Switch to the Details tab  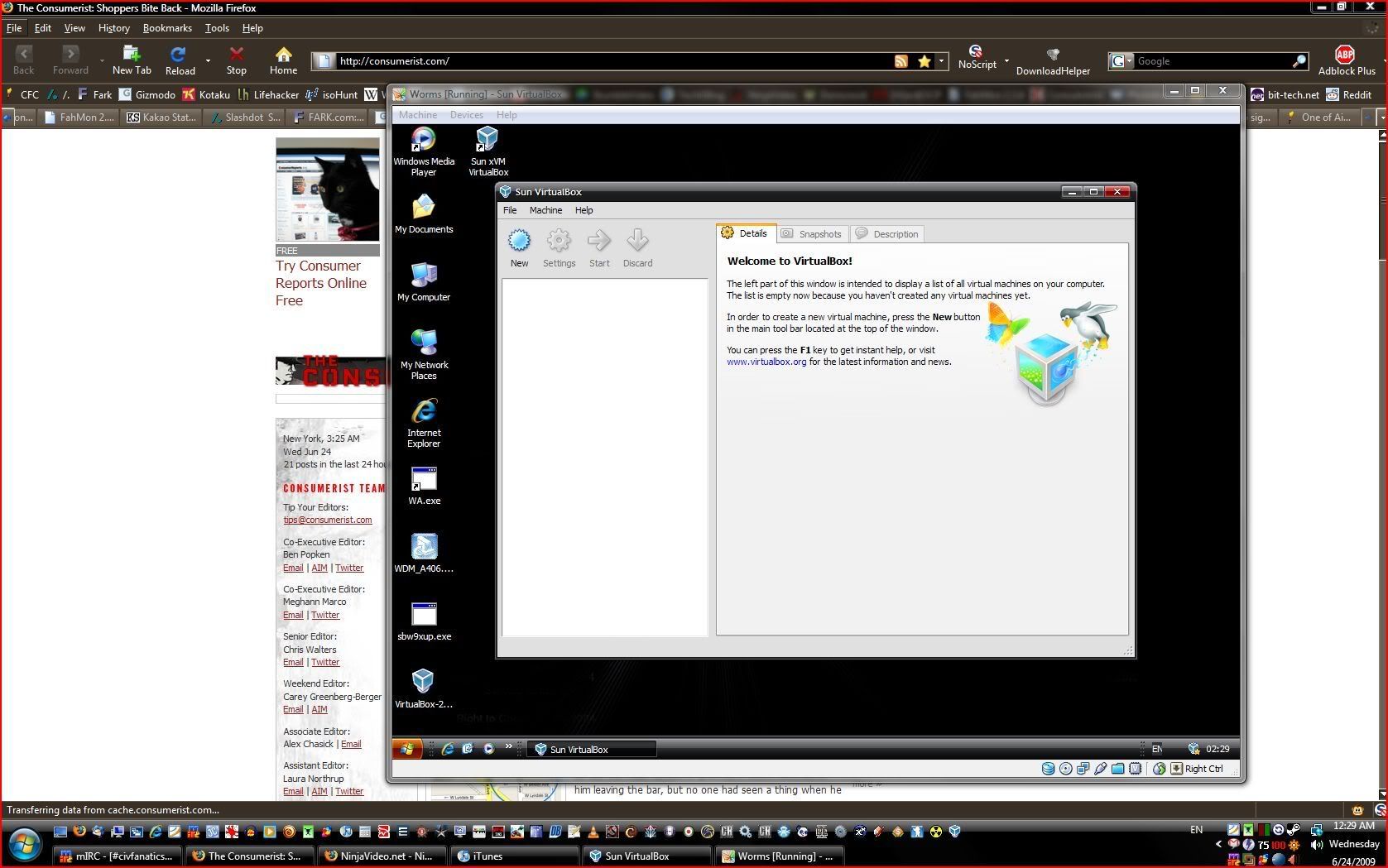pyautogui.click(x=746, y=233)
